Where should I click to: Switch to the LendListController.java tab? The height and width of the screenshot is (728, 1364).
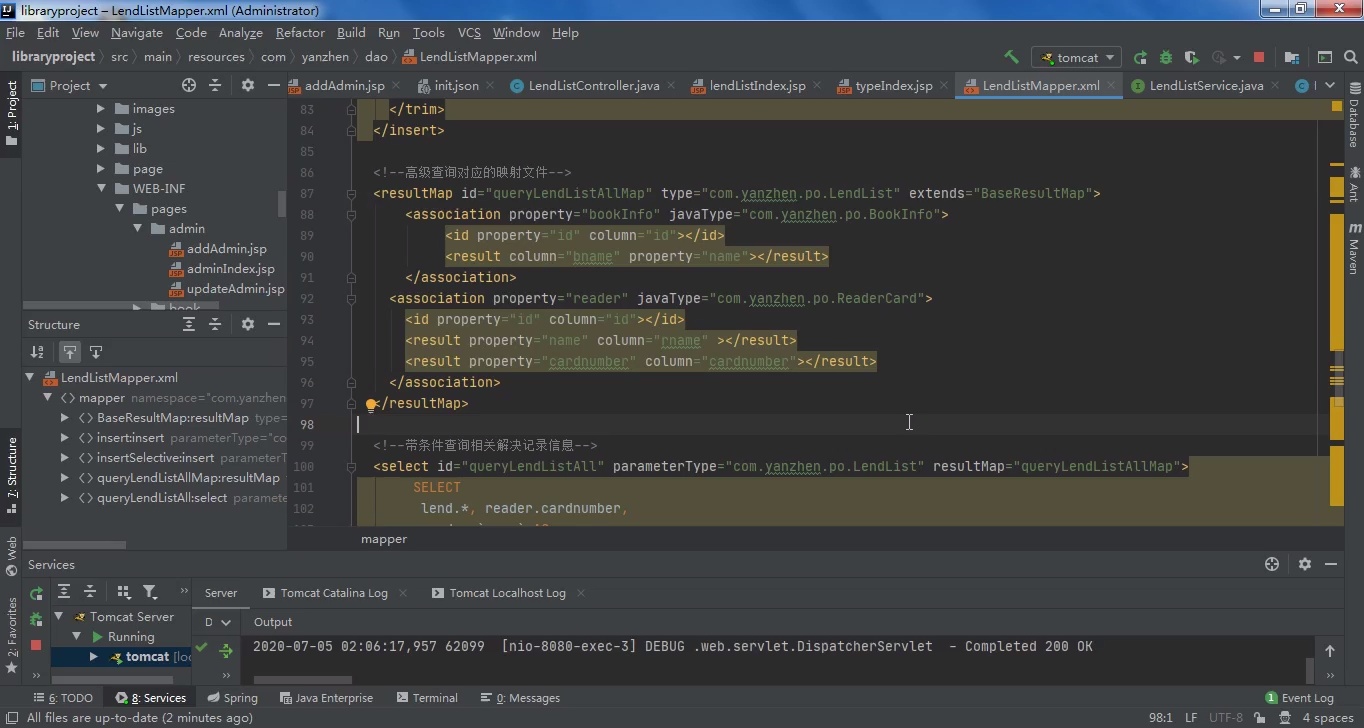(593, 85)
